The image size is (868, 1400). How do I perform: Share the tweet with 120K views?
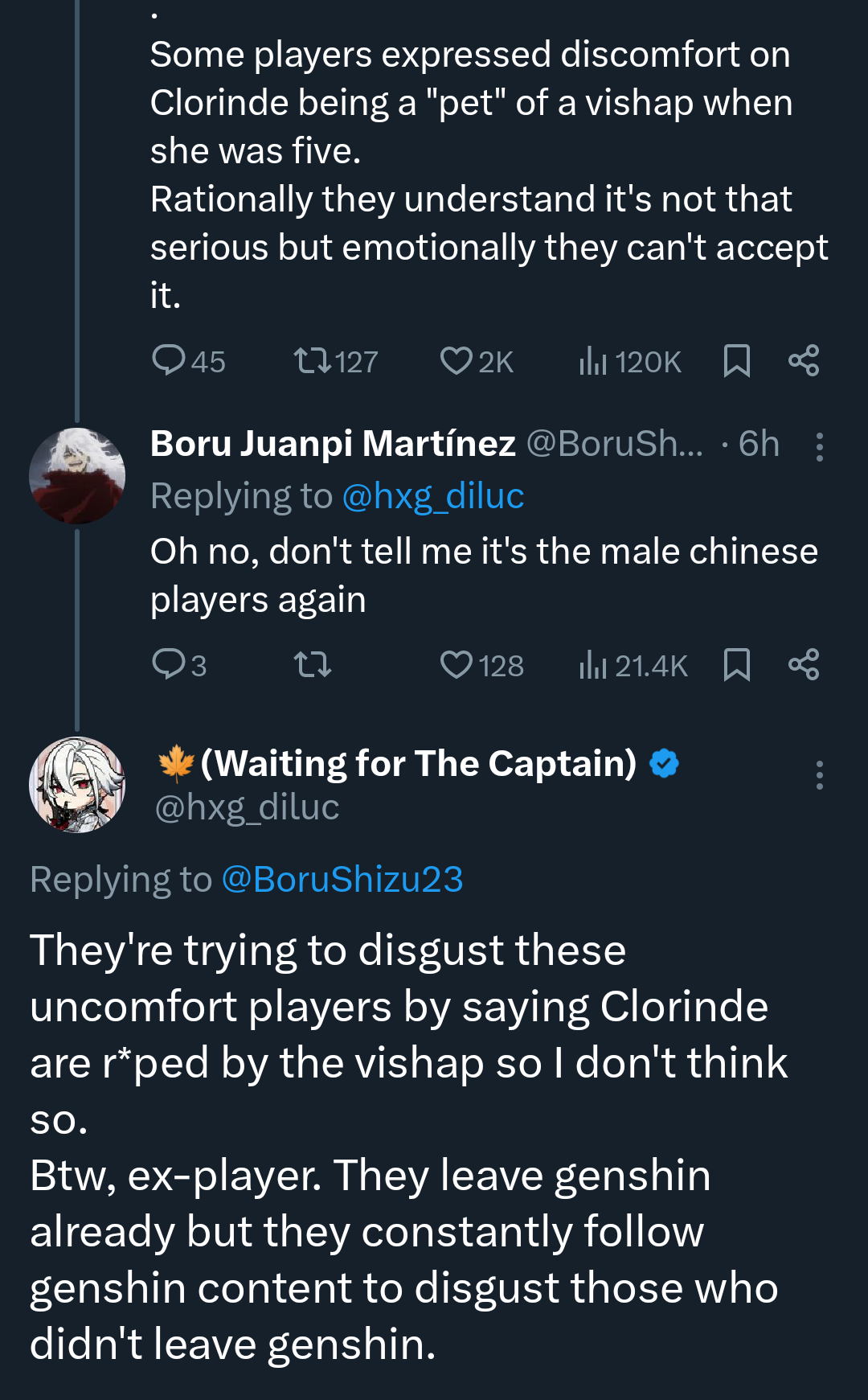[803, 360]
